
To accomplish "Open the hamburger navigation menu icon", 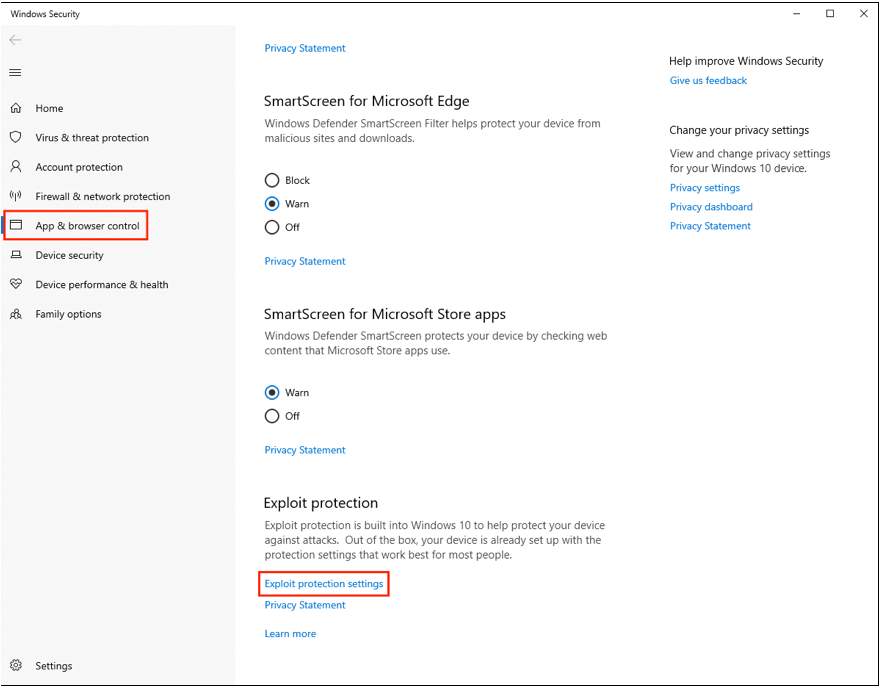I will coord(15,72).
